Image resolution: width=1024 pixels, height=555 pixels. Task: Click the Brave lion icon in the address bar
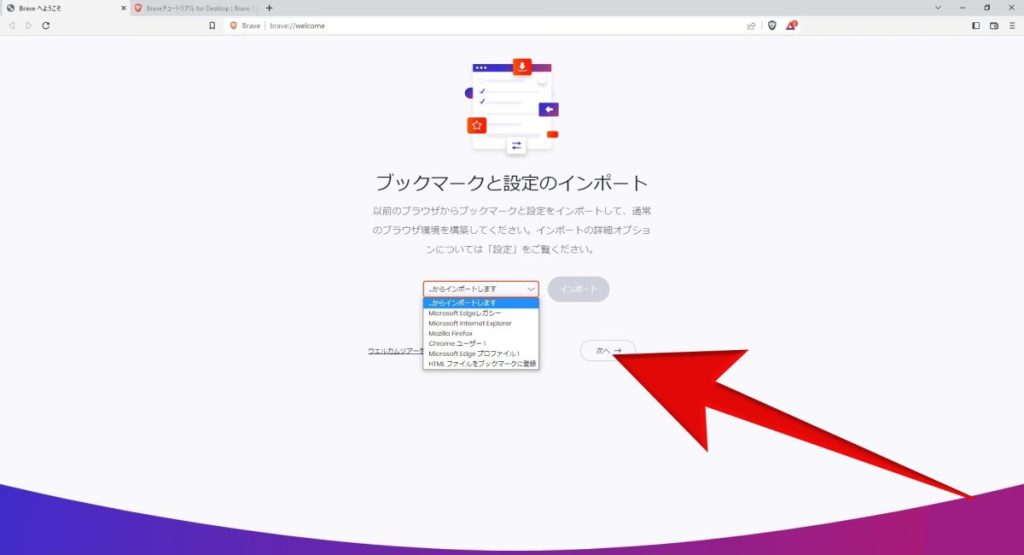tap(234, 25)
